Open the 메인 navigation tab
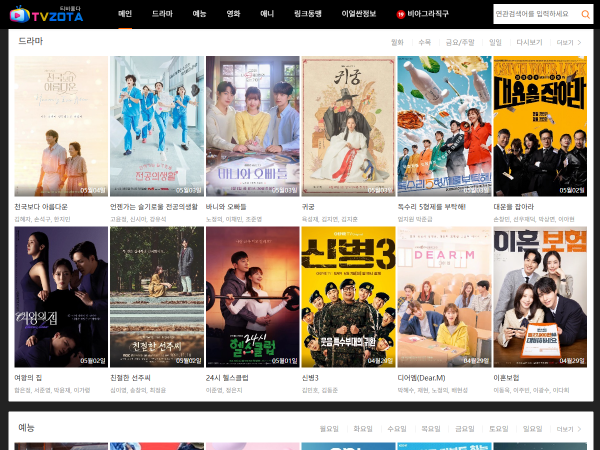600x450 pixels. pos(125,14)
